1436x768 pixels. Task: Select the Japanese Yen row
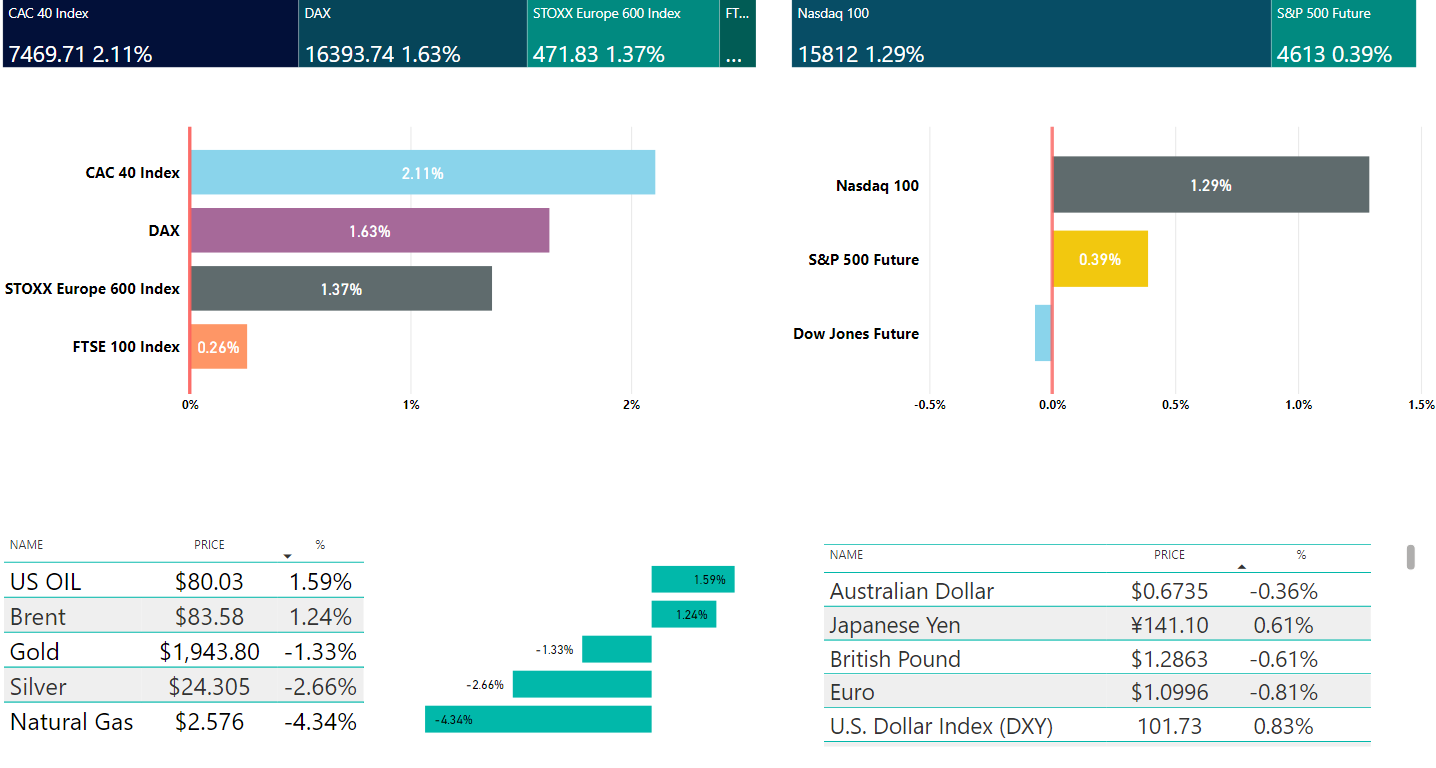click(x=1097, y=625)
